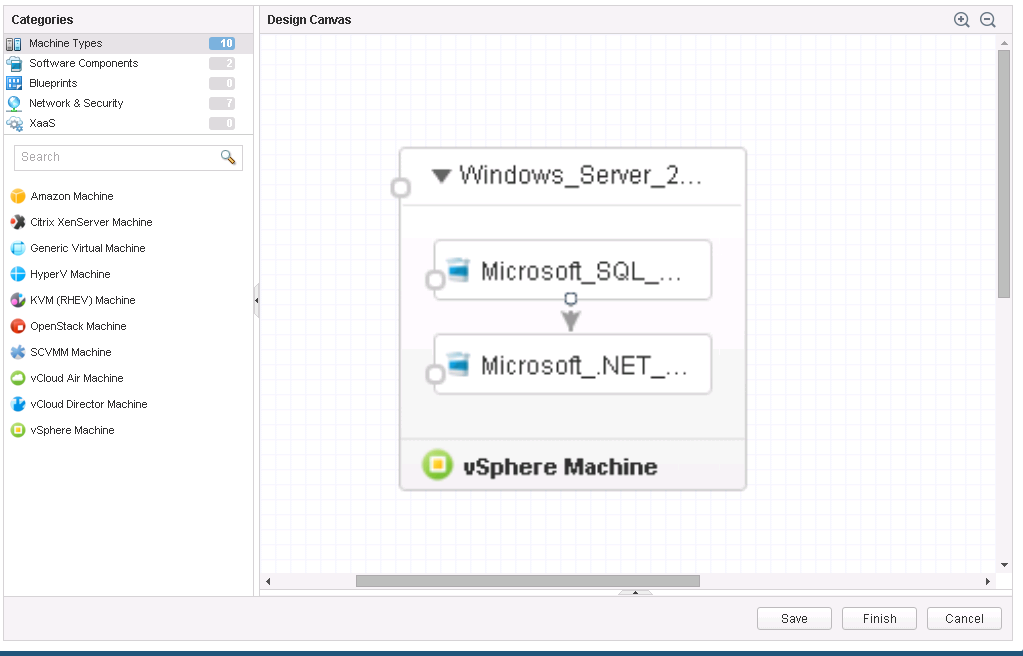Click the Microsoft_SQL component icon on canvas
This screenshot has width=1023, height=656.
pyautogui.click(x=459, y=269)
